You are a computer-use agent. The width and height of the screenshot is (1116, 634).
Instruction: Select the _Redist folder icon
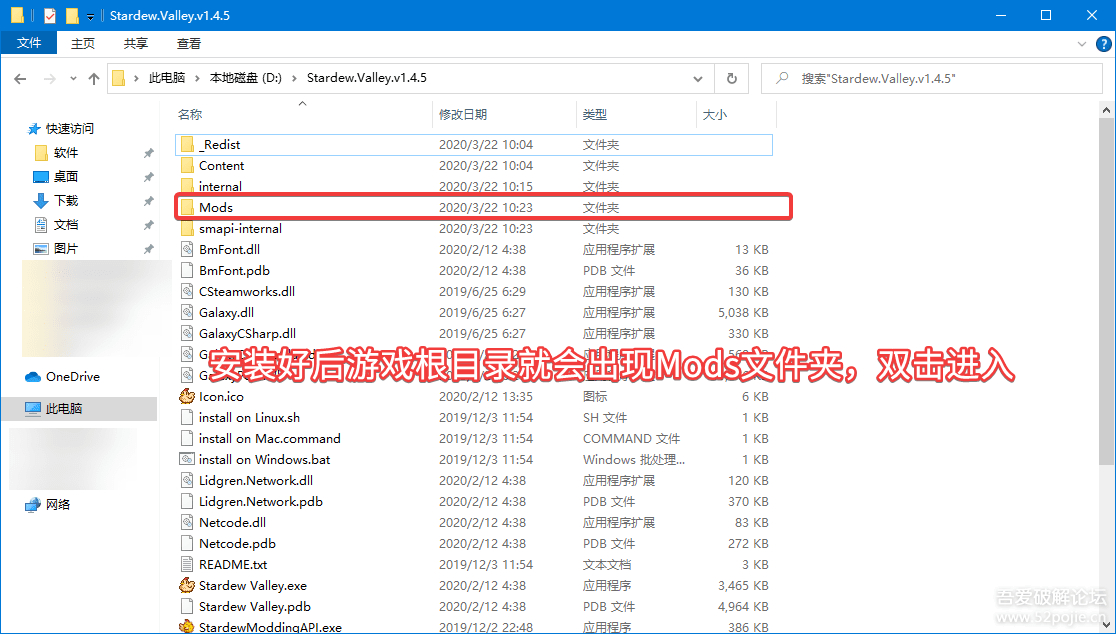pyautogui.click(x=187, y=144)
